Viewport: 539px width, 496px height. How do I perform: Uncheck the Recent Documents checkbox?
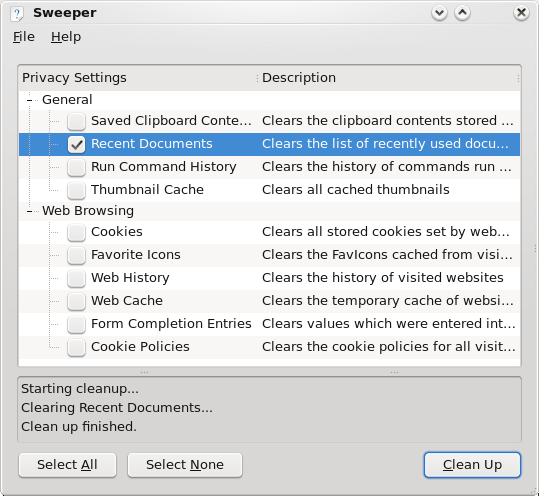coord(76,144)
